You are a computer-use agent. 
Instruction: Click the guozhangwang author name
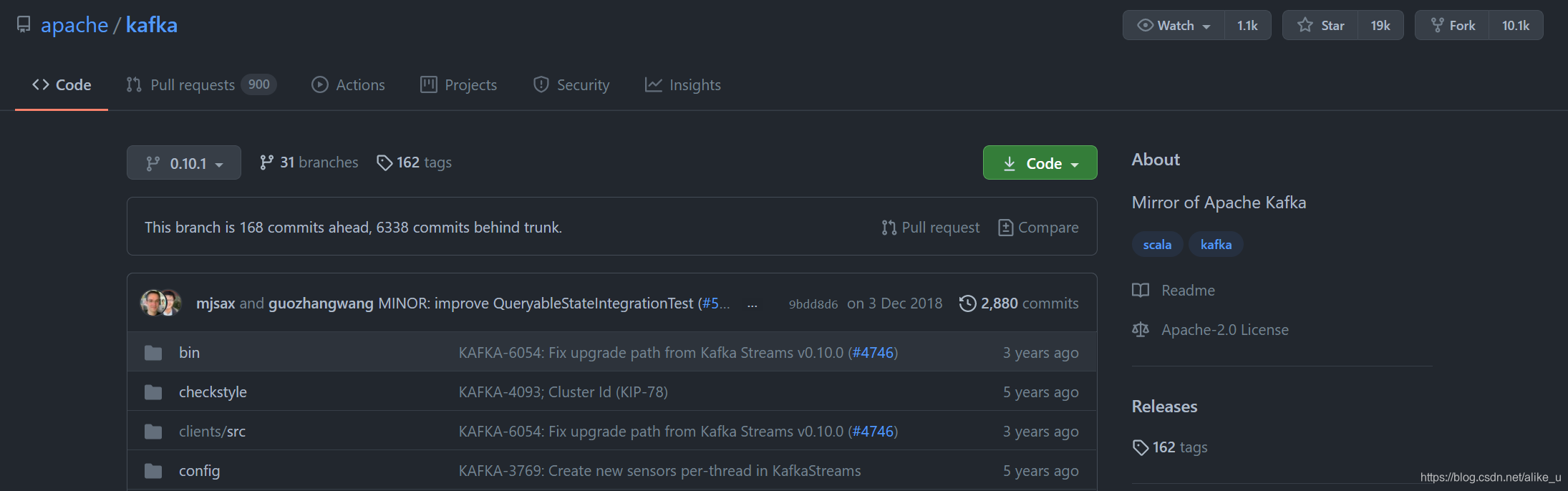[x=321, y=303]
